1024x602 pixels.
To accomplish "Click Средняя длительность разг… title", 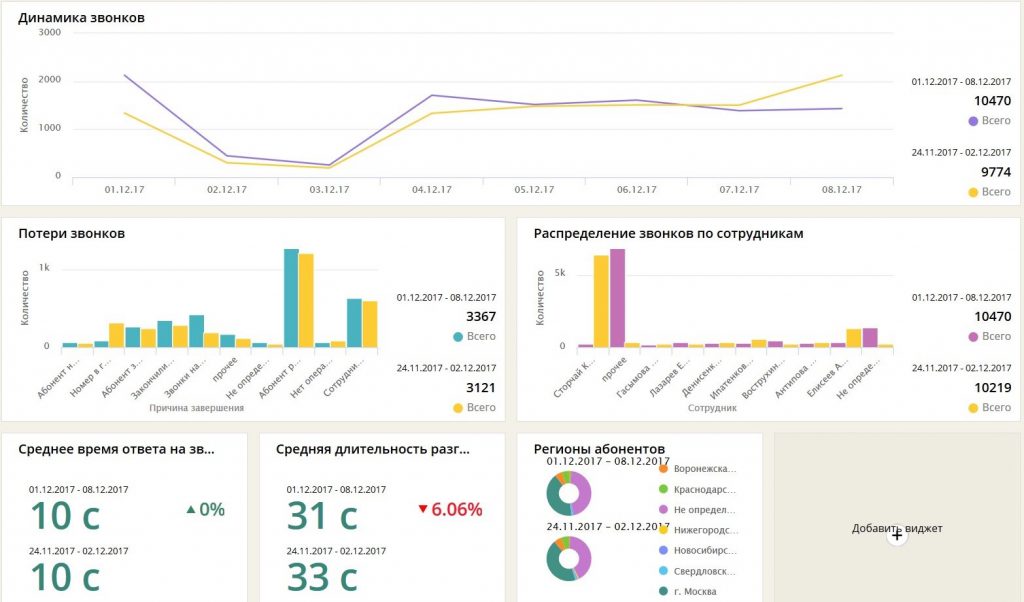I will click(x=372, y=449).
